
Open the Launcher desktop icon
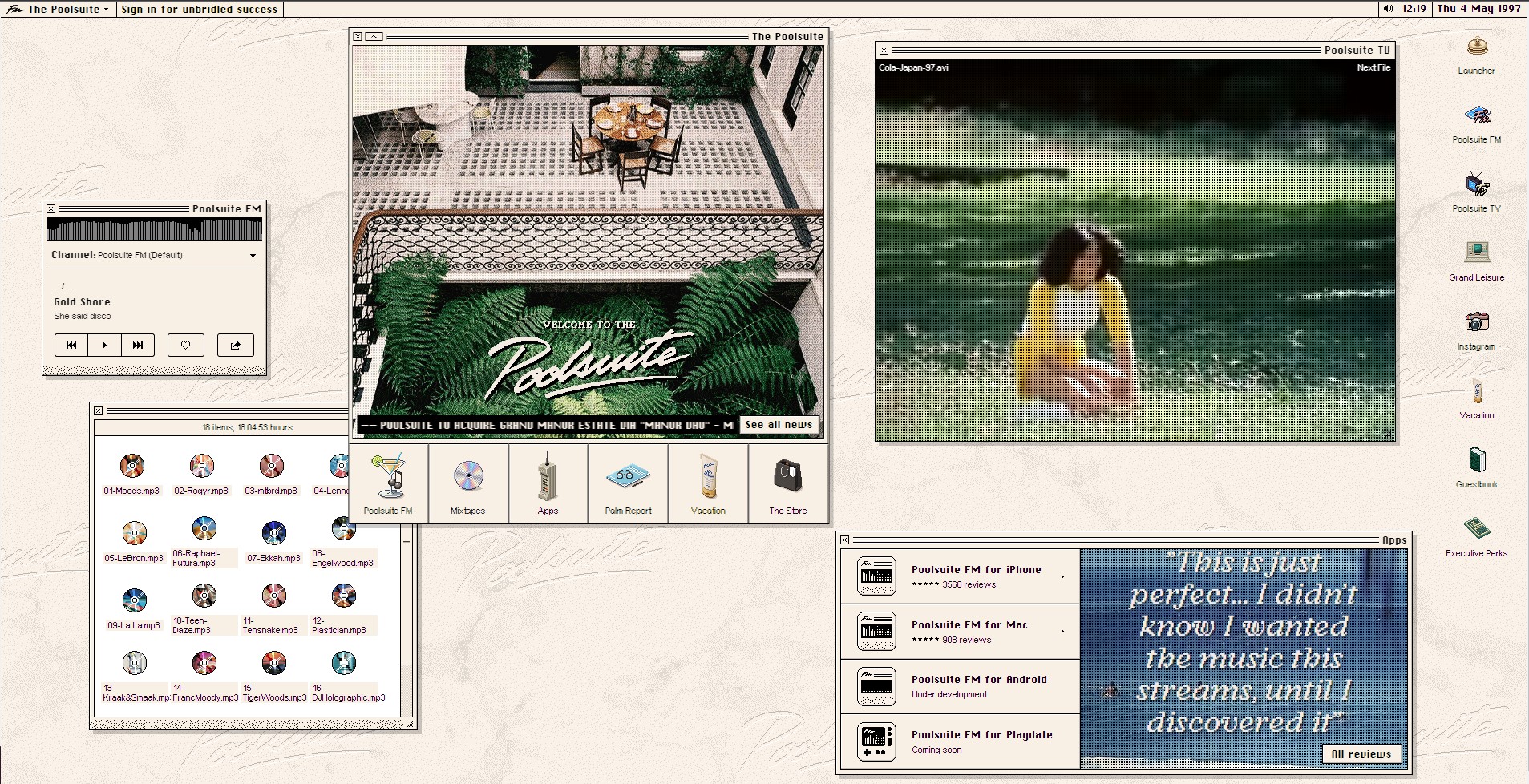[1476, 49]
